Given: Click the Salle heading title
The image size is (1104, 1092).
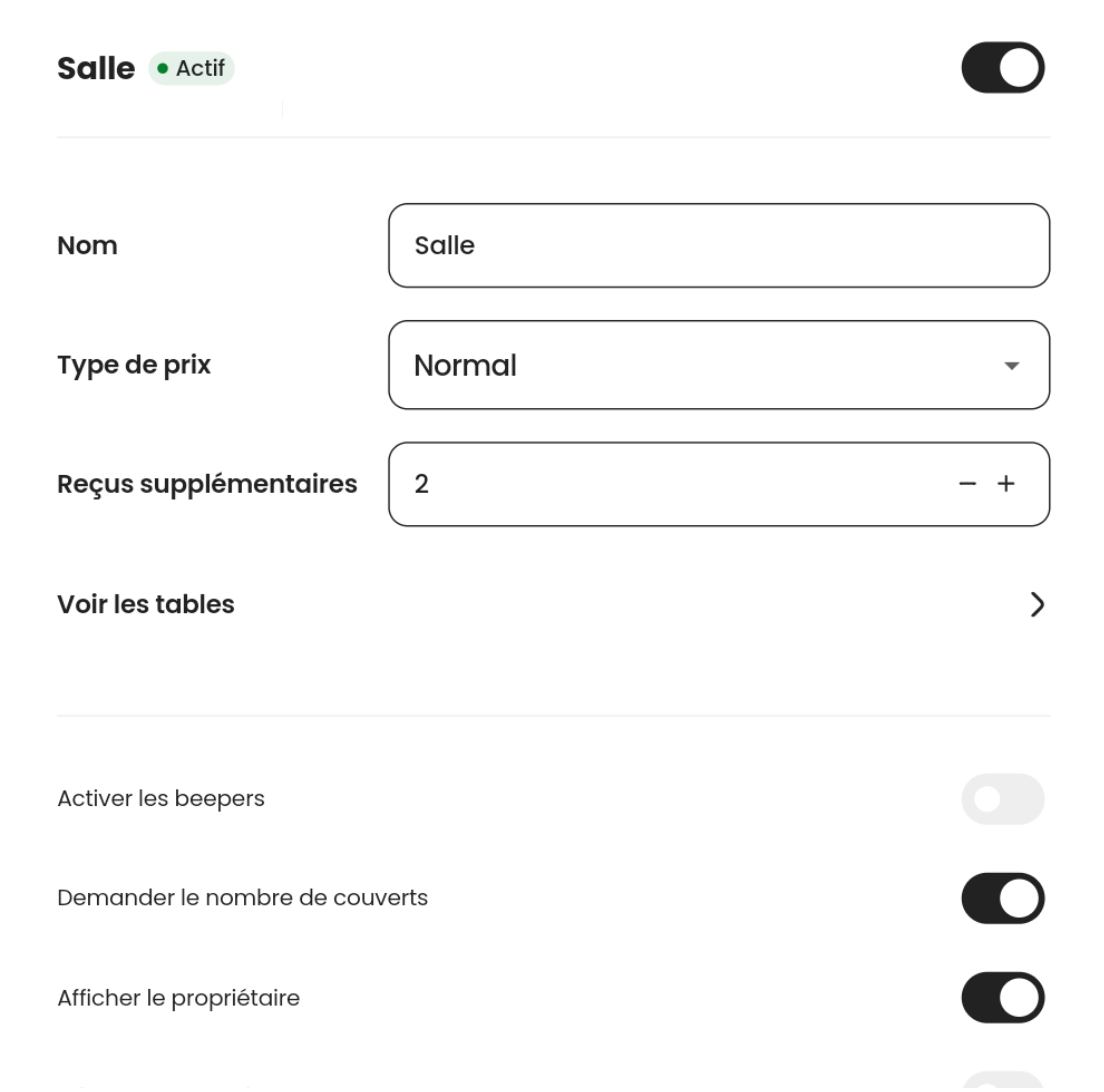Looking at the screenshot, I should pos(96,69).
